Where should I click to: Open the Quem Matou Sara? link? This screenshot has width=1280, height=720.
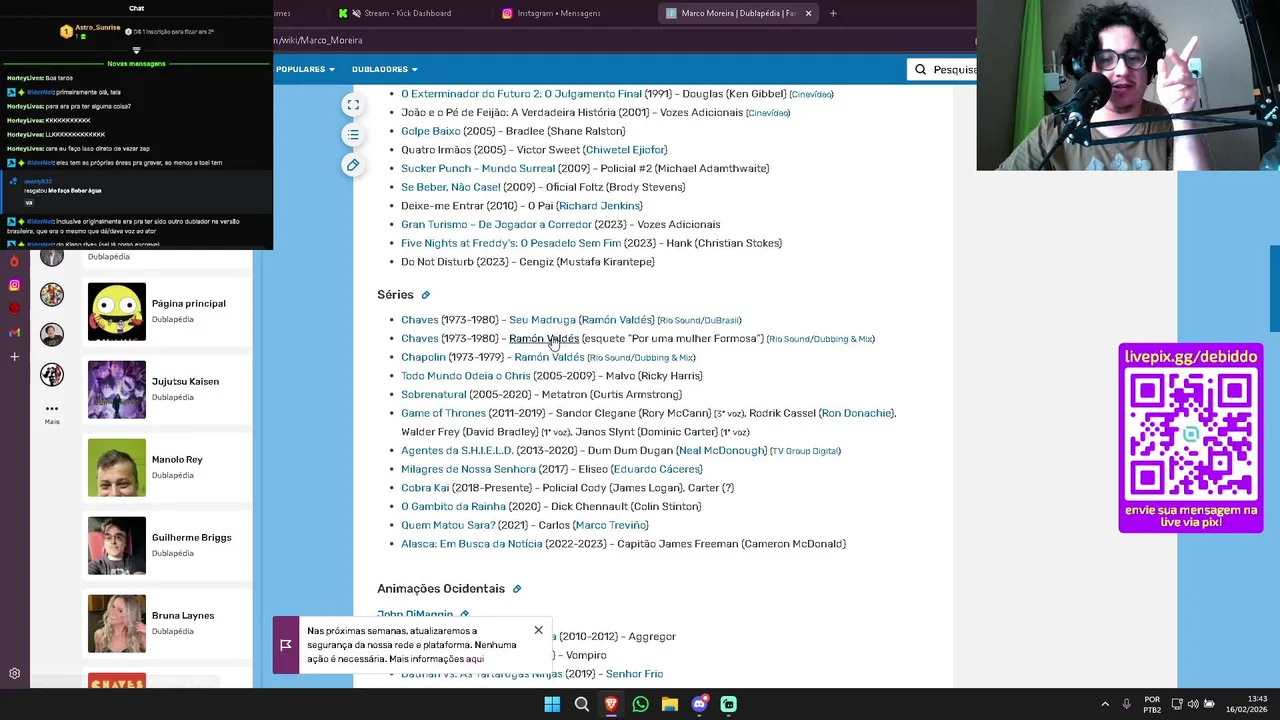click(448, 525)
